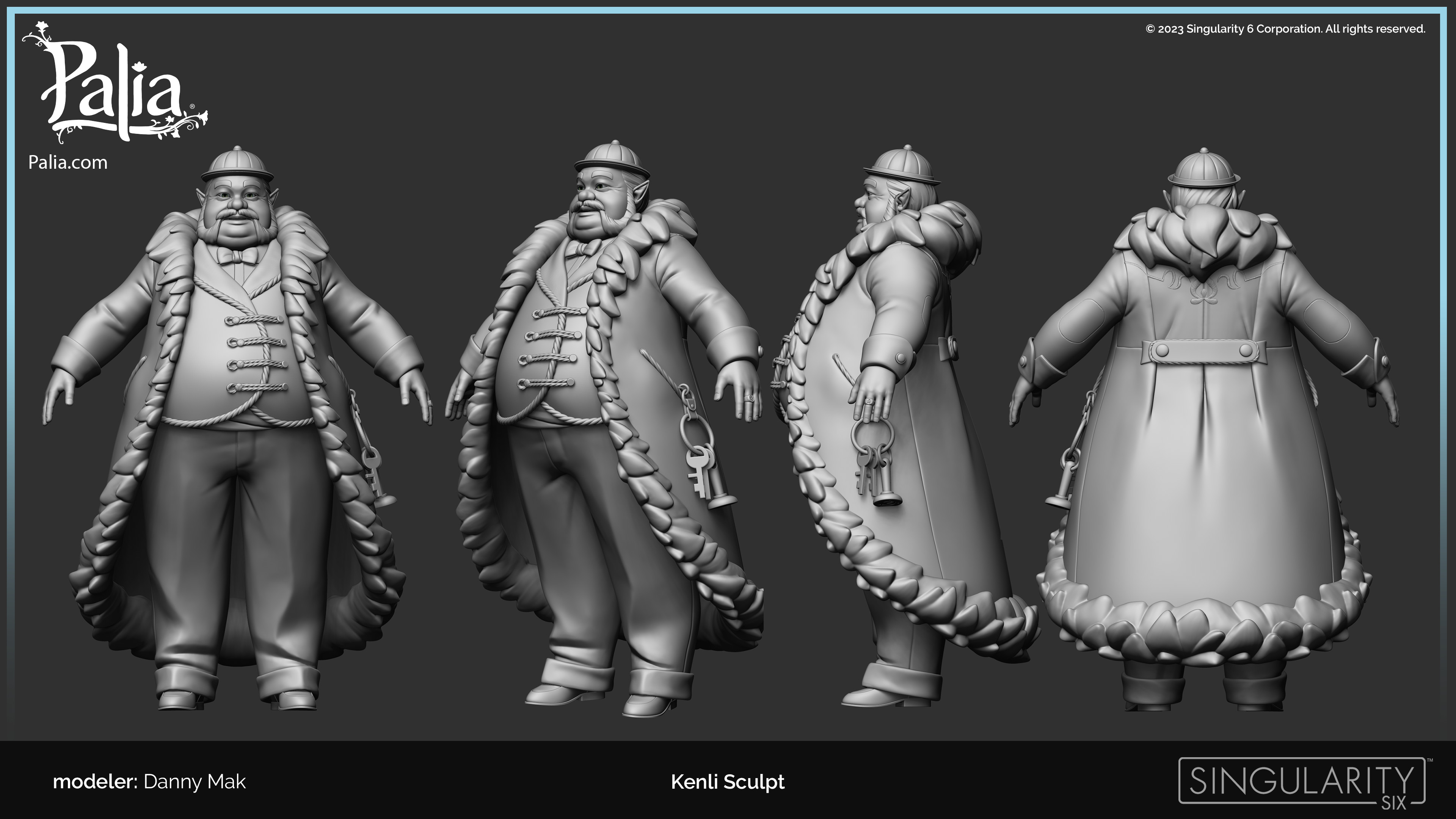
Task: Click the bow tie on front-view figure
Action: click(237, 256)
